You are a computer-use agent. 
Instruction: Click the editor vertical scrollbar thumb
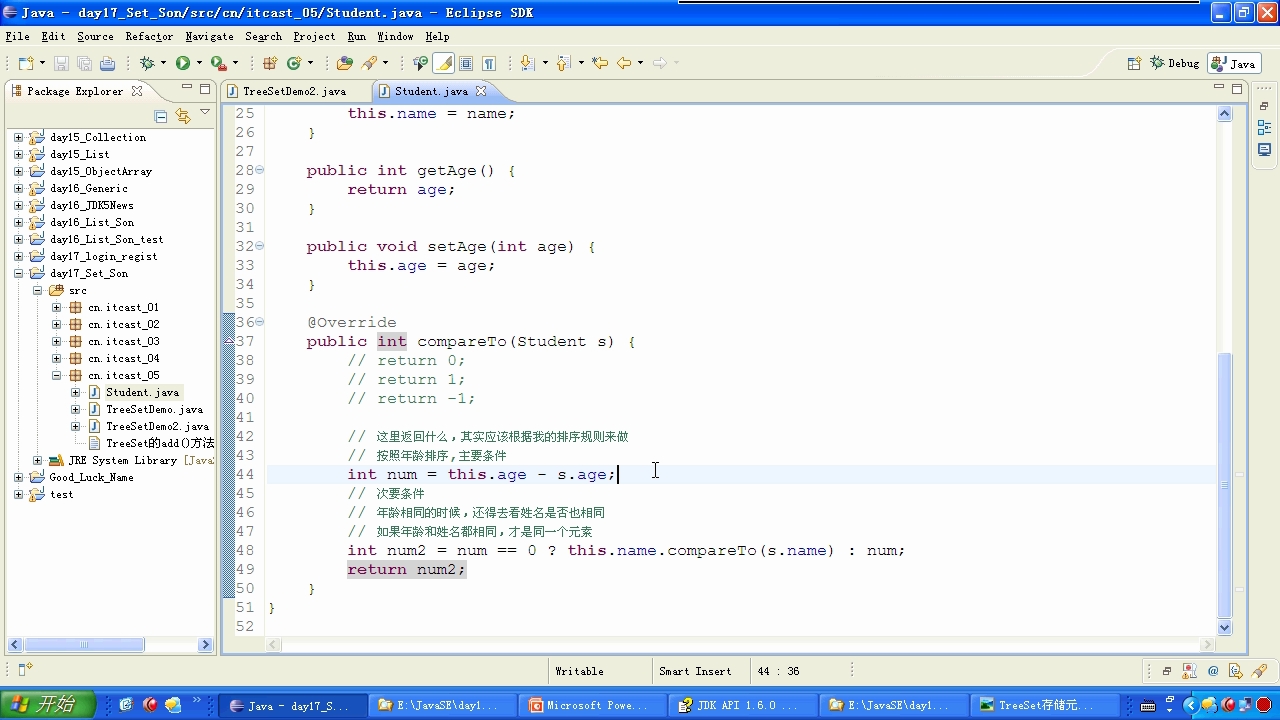(1225, 486)
